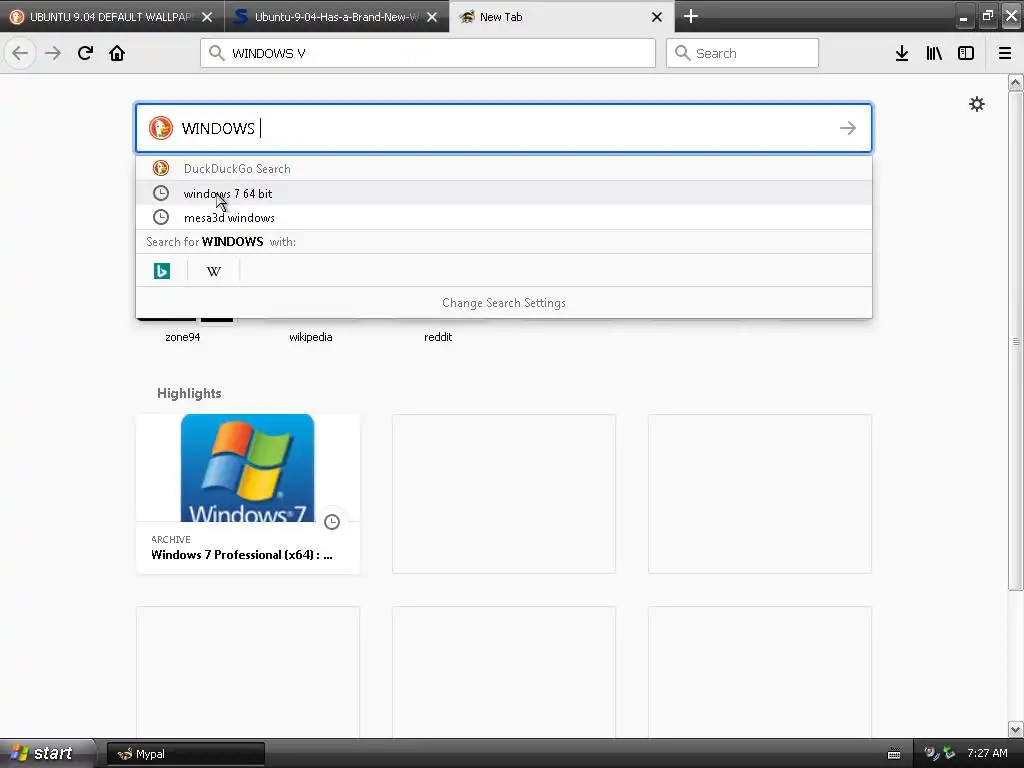Click the Mypal taskbar button

pos(185,754)
